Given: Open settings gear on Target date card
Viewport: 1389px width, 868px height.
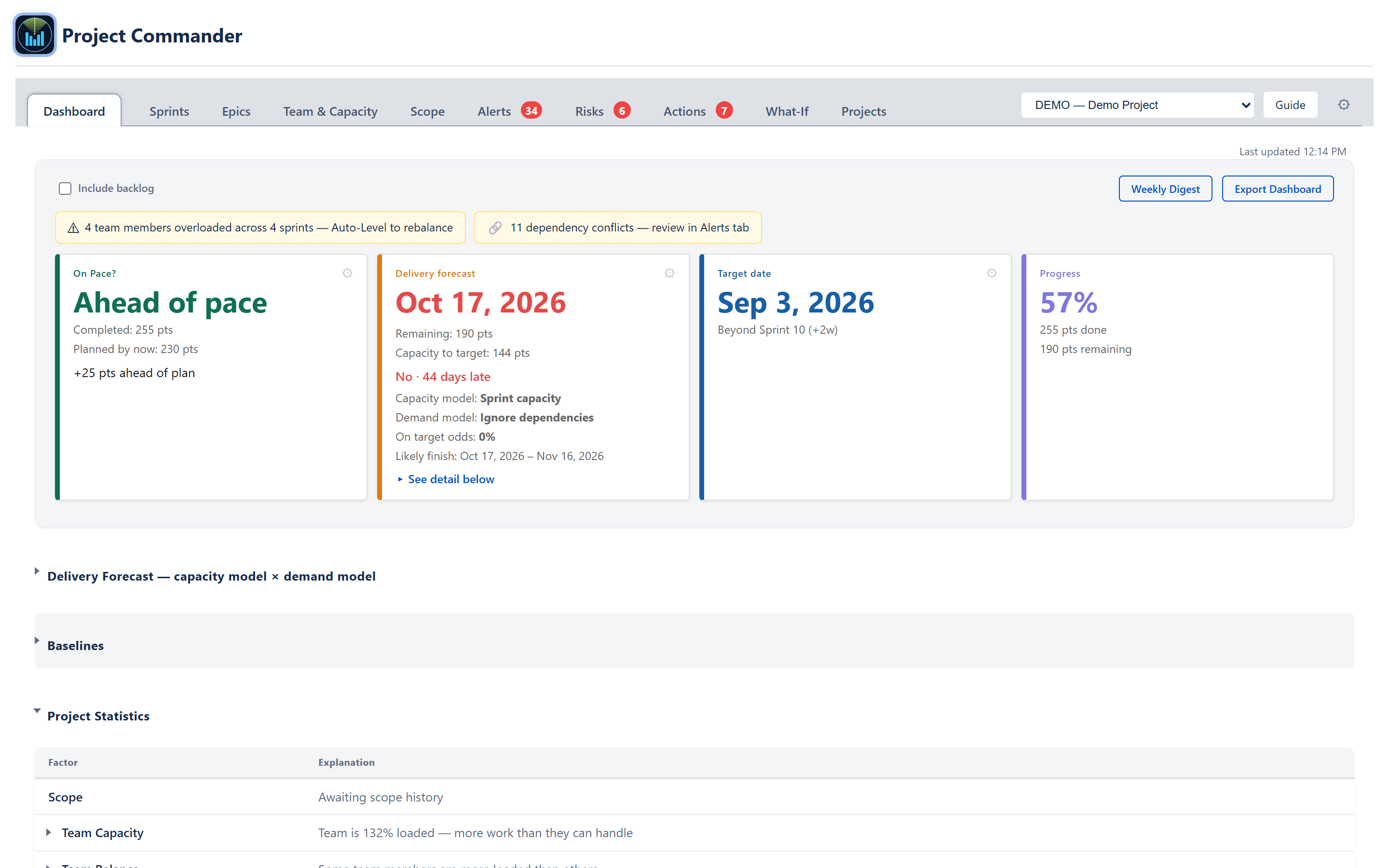Looking at the screenshot, I should pos(991,272).
